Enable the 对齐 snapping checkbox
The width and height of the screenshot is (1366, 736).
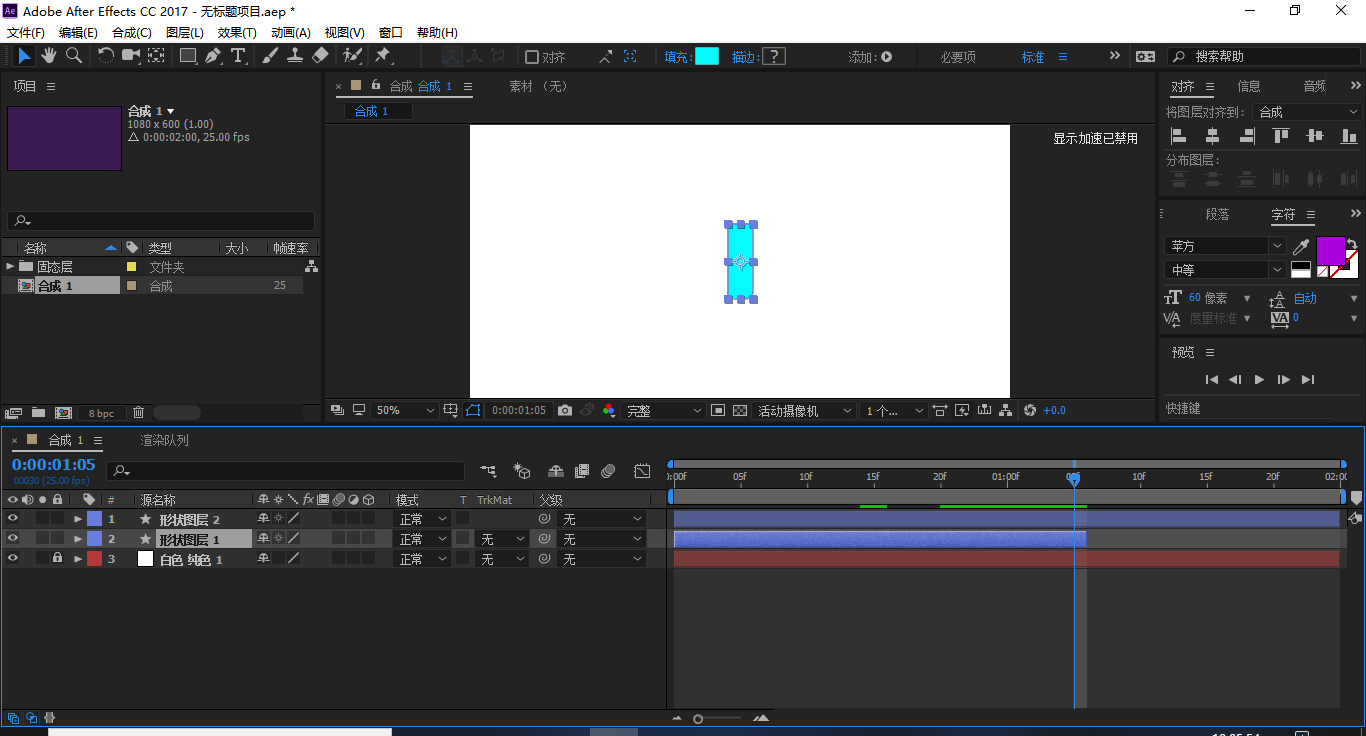(532, 57)
